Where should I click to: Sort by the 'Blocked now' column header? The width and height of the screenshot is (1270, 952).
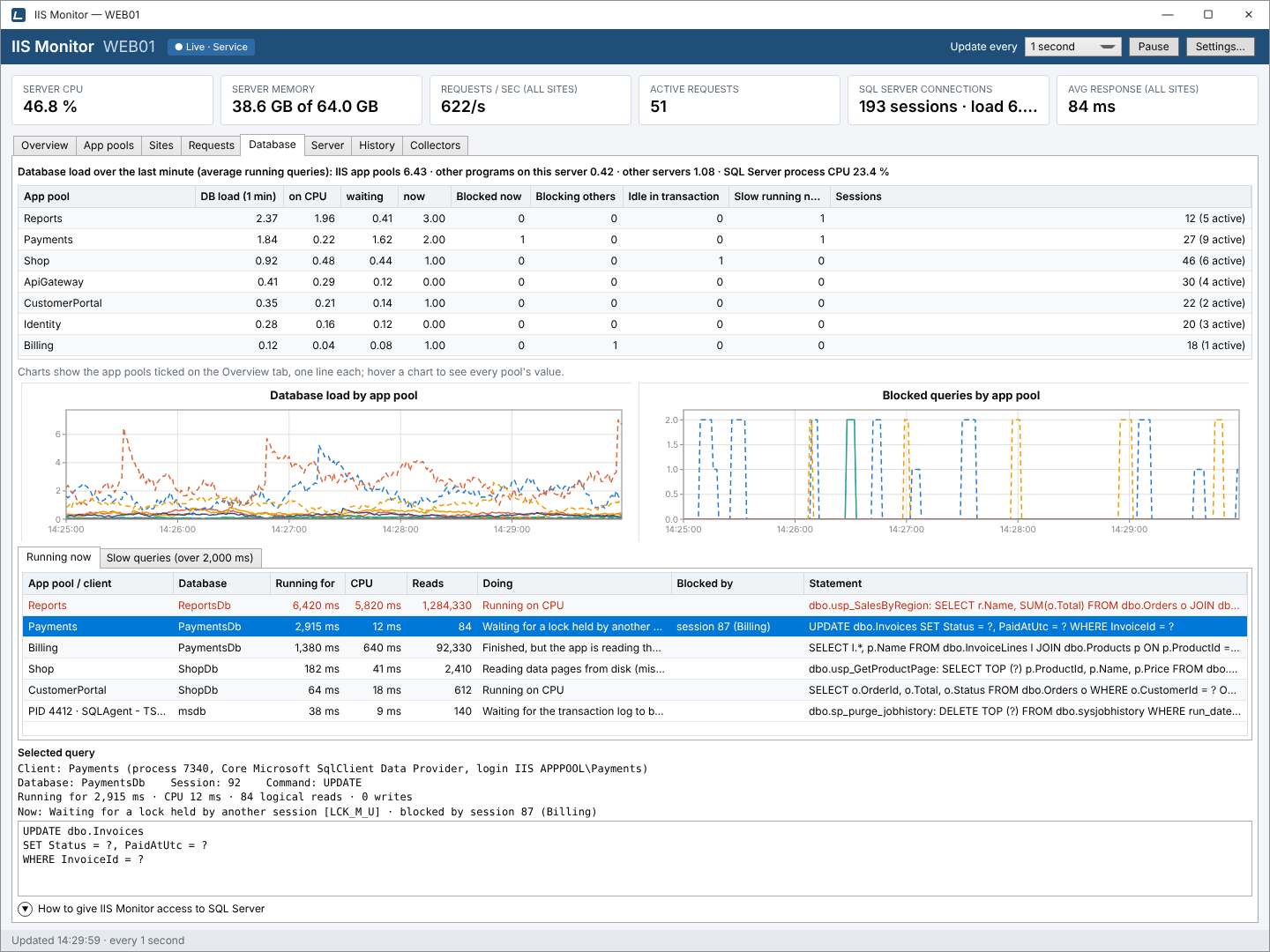489,197
